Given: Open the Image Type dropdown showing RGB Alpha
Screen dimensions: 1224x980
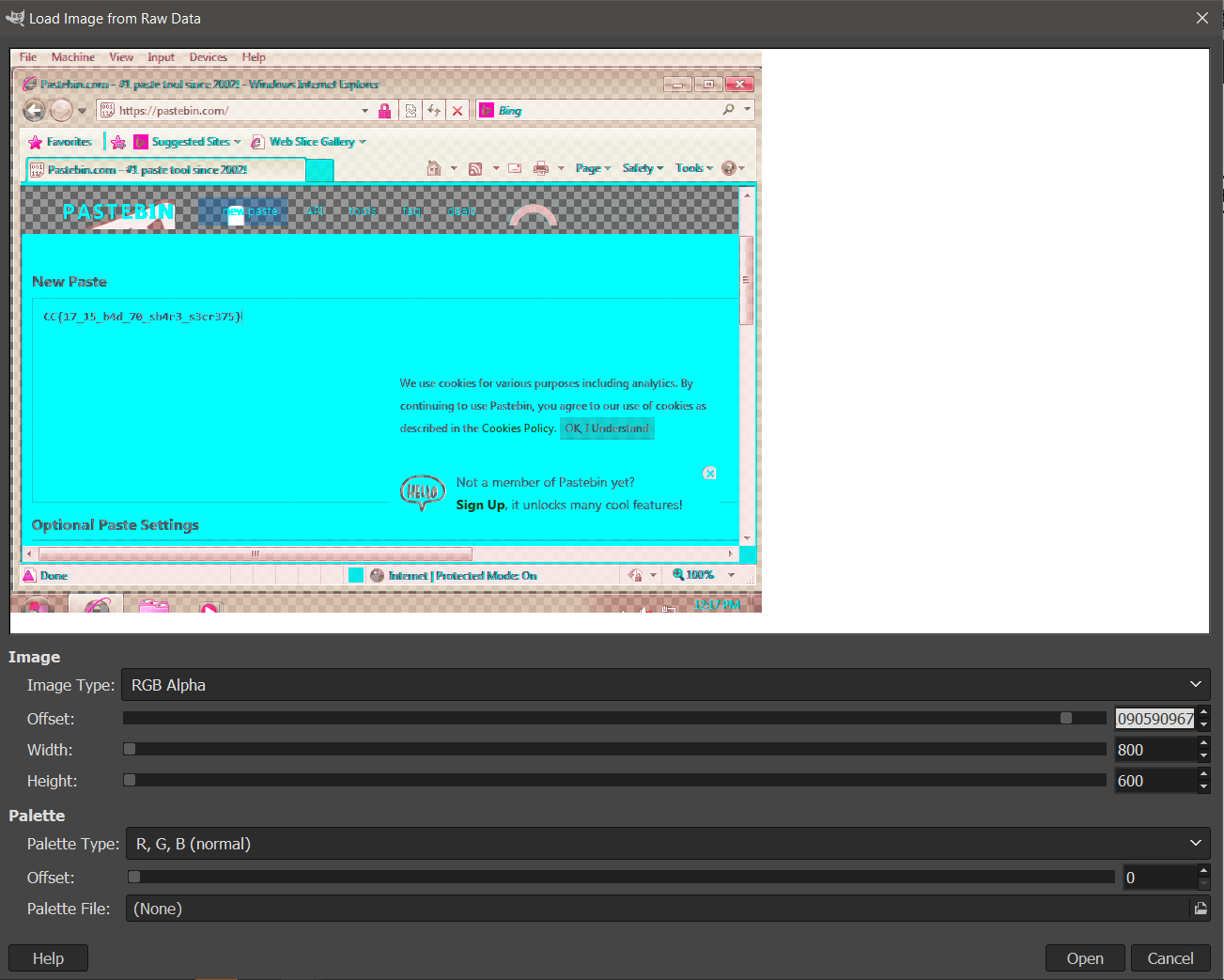Looking at the screenshot, I should click(665, 685).
